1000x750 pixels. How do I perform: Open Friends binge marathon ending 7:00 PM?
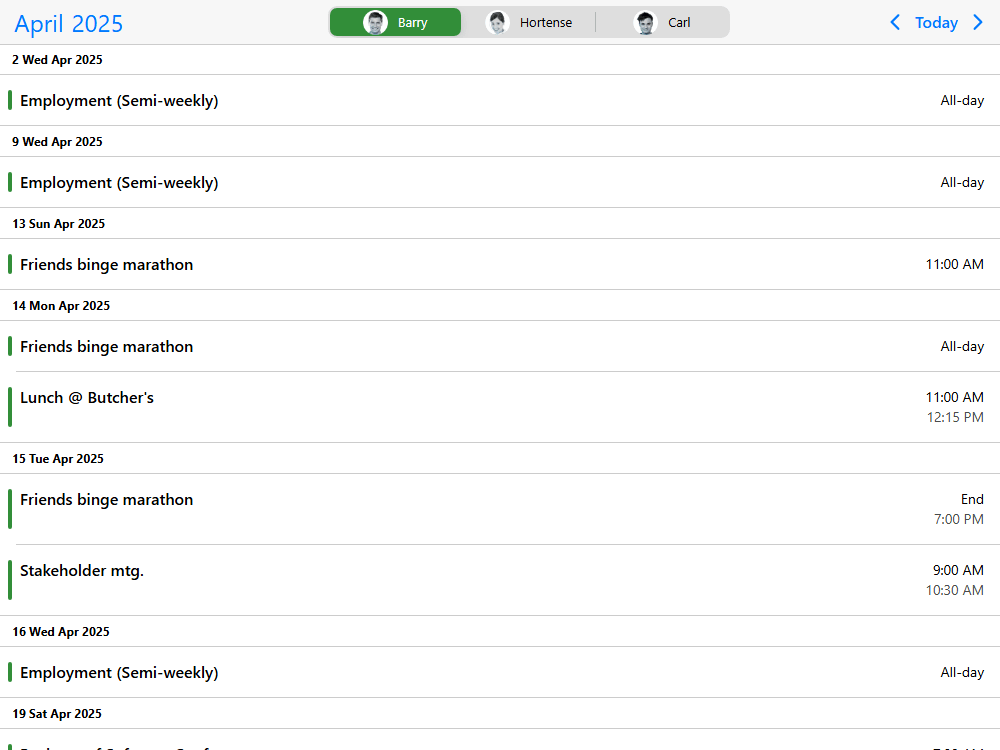point(500,509)
